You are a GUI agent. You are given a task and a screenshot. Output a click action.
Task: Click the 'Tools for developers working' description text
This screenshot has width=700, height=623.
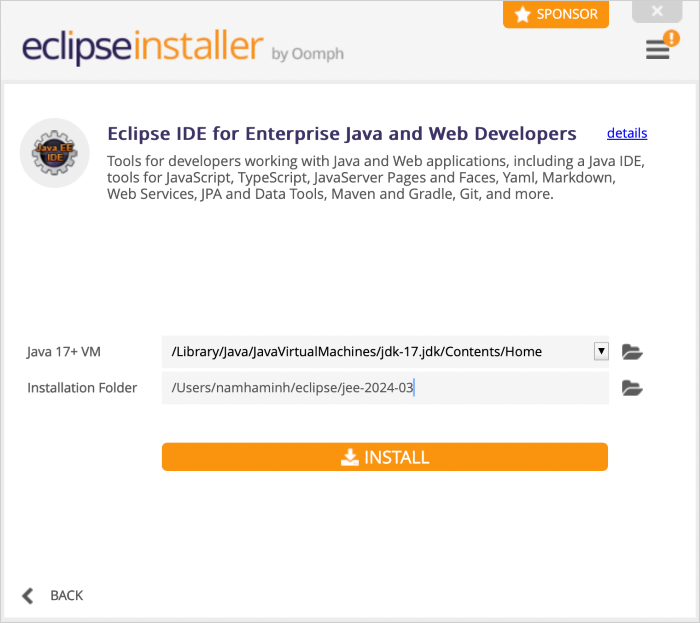(x=376, y=178)
